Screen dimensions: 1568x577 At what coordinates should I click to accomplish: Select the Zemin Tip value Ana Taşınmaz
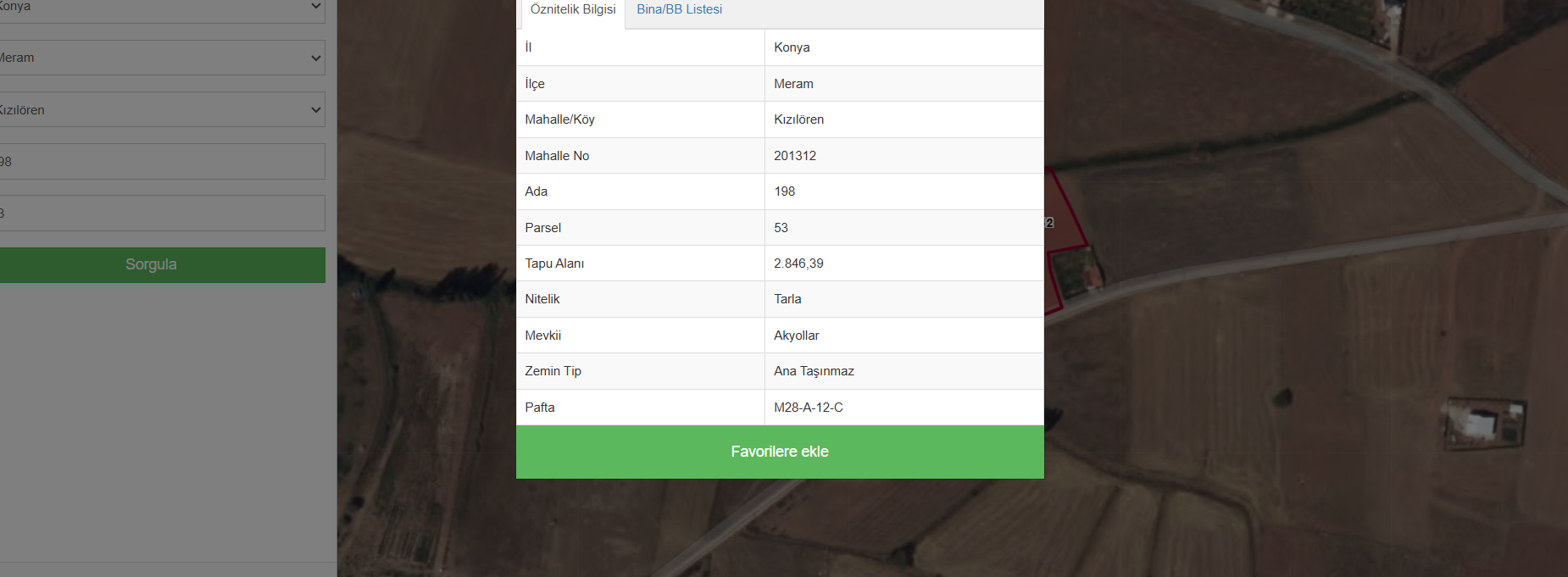point(814,371)
